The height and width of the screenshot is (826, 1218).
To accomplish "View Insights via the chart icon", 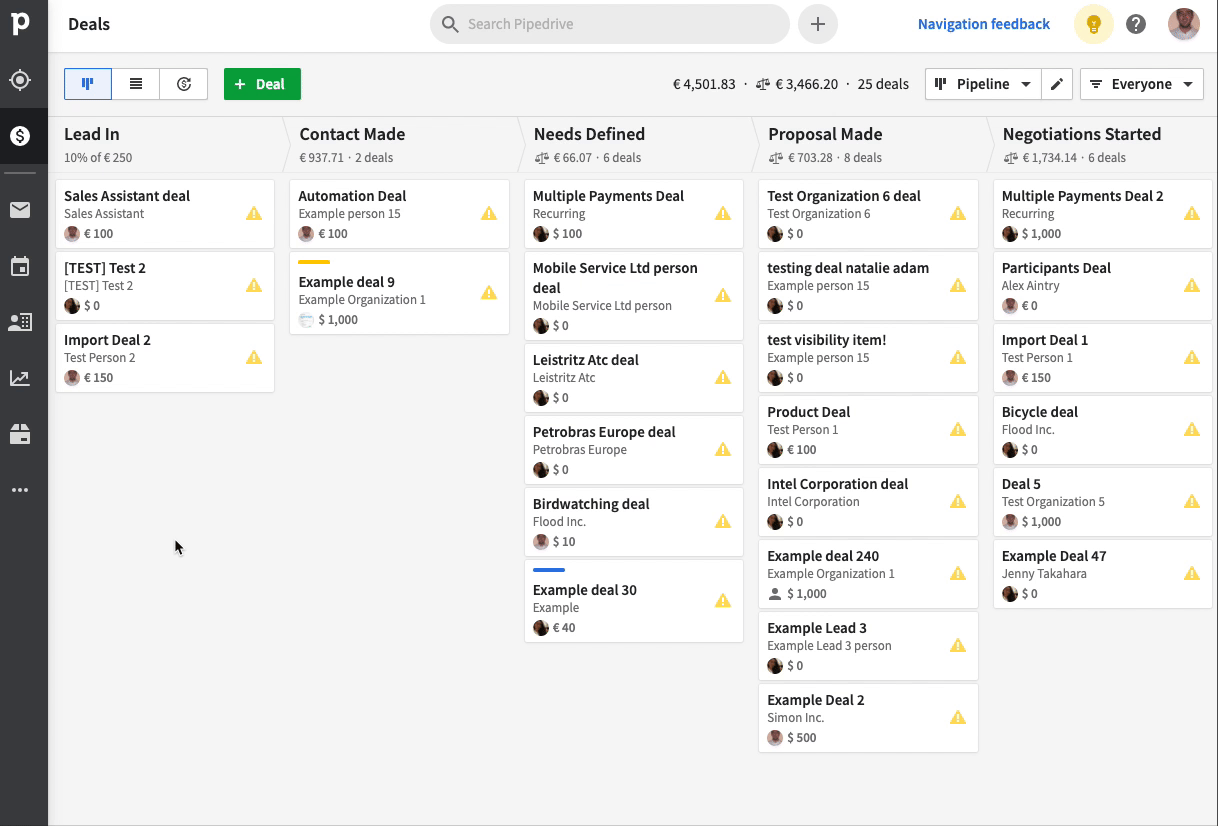I will pyautogui.click(x=24, y=377).
